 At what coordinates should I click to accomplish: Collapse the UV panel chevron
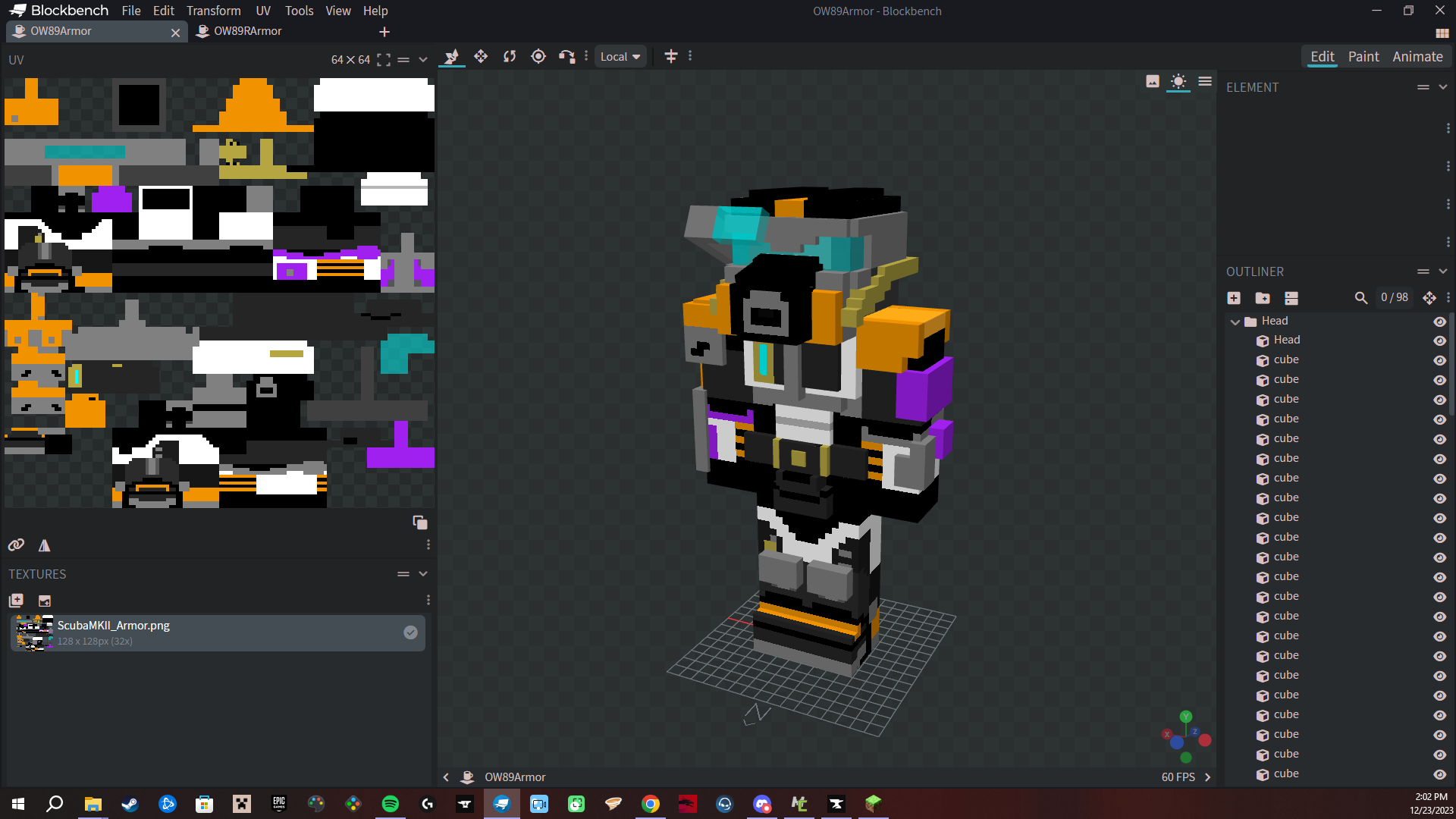coord(423,60)
